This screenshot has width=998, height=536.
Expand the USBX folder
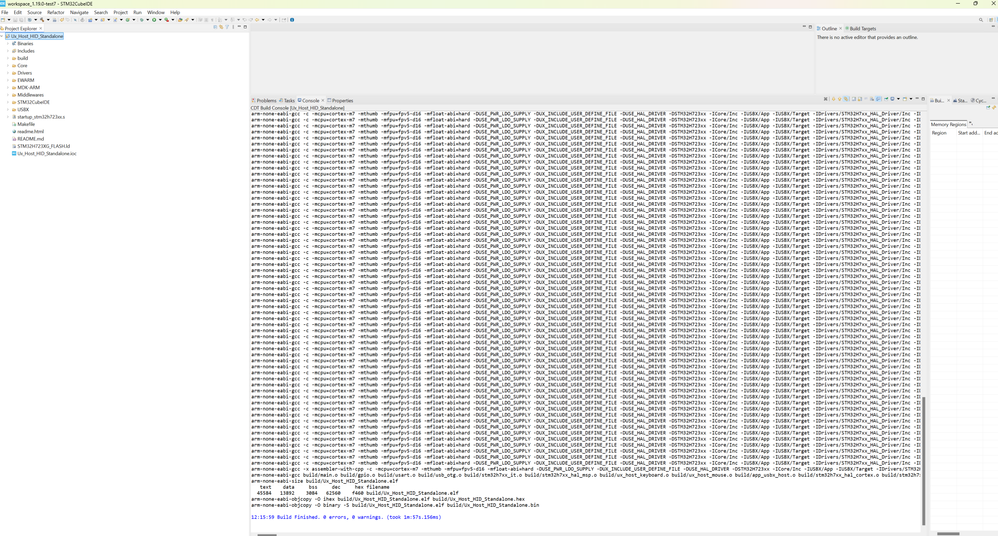pos(8,109)
